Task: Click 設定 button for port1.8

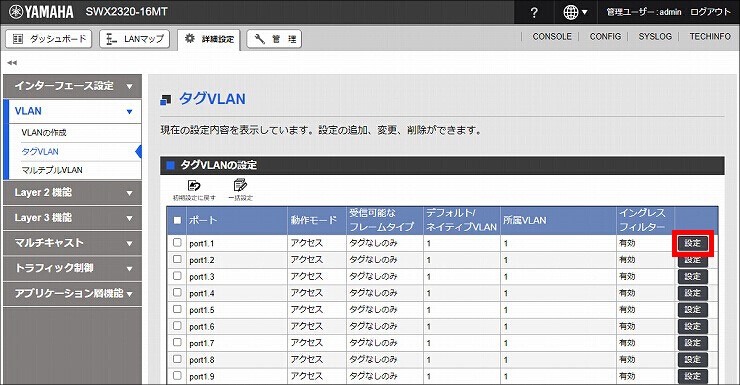Action: [x=693, y=360]
